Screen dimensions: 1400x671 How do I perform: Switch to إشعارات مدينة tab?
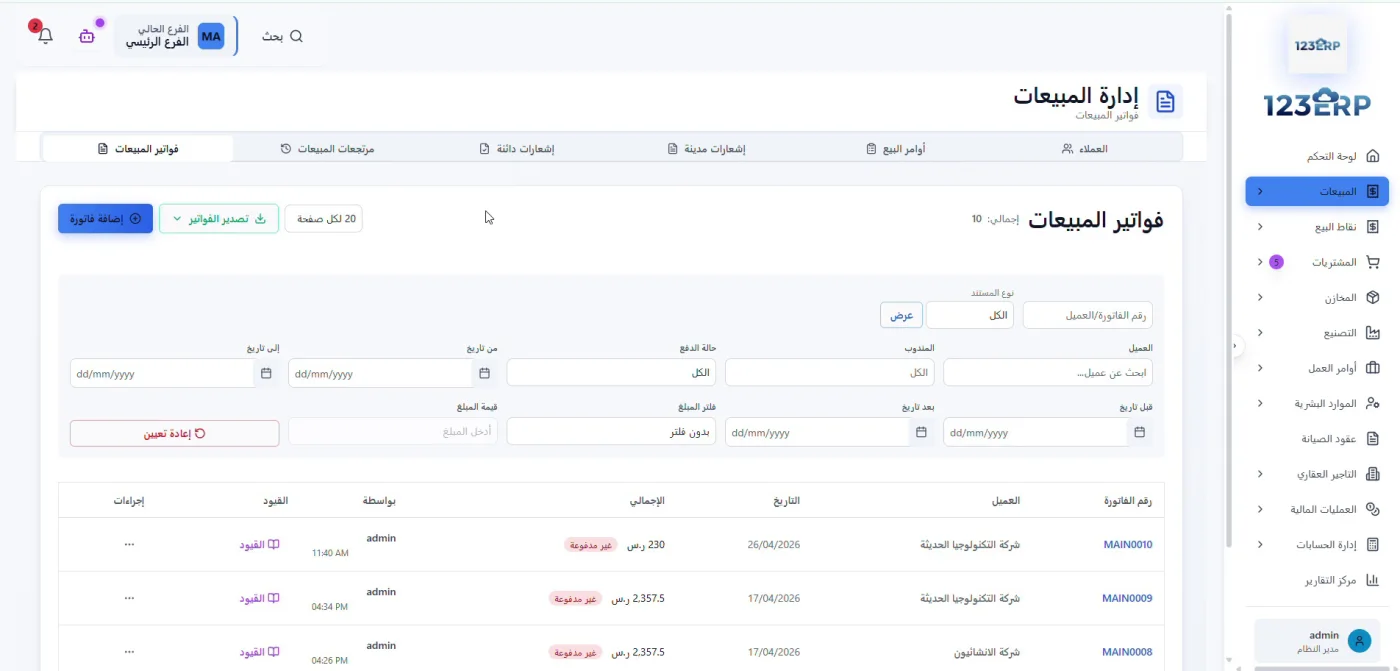click(x=707, y=148)
